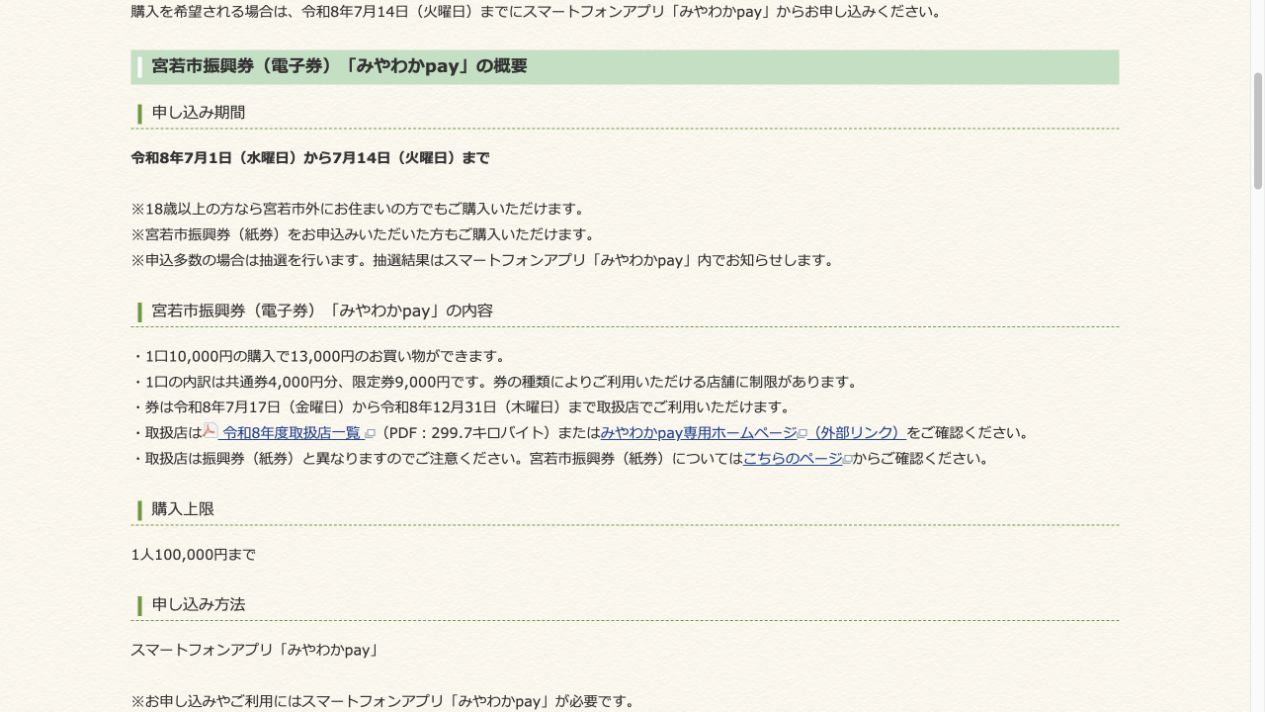The height and width of the screenshot is (712, 1265).
Task: Click the 申し込み方法 subheading
Action: [x=198, y=605]
